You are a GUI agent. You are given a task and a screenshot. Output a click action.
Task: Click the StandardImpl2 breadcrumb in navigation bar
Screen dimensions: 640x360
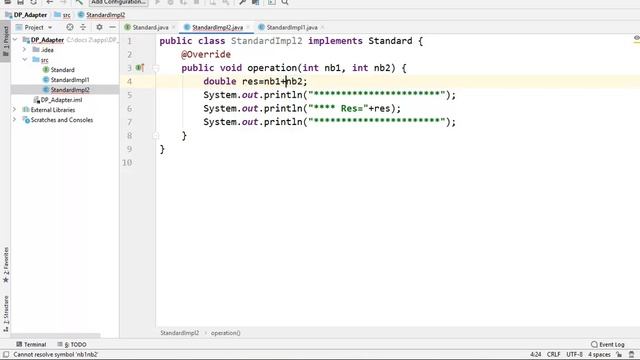[x=101, y=15]
